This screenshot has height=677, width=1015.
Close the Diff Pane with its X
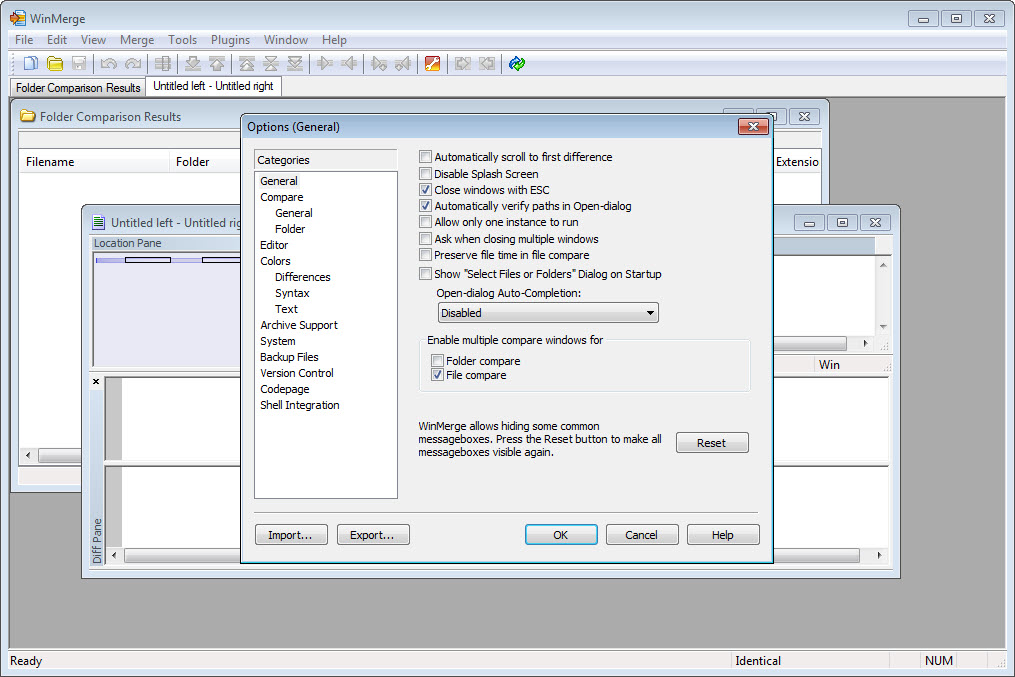pyautogui.click(x=96, y=381)
